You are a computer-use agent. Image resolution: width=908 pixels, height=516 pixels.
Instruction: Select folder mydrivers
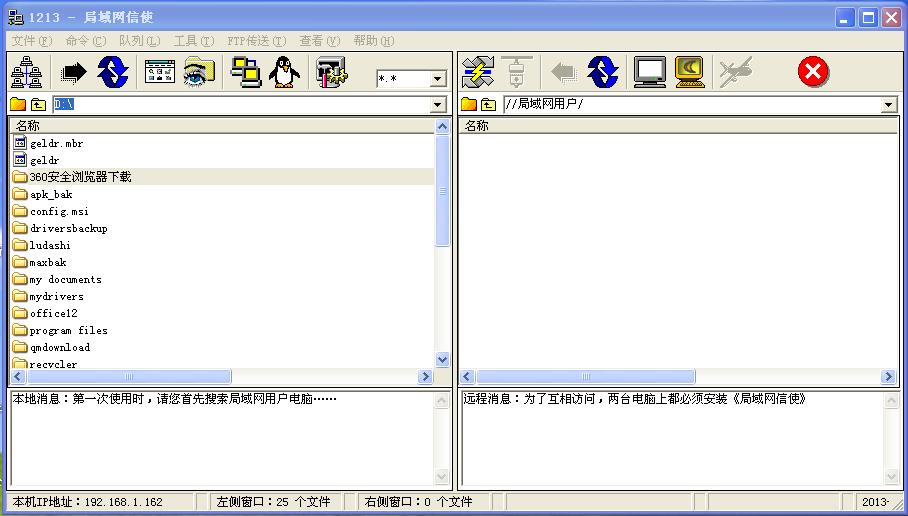[x=56, y=296]
